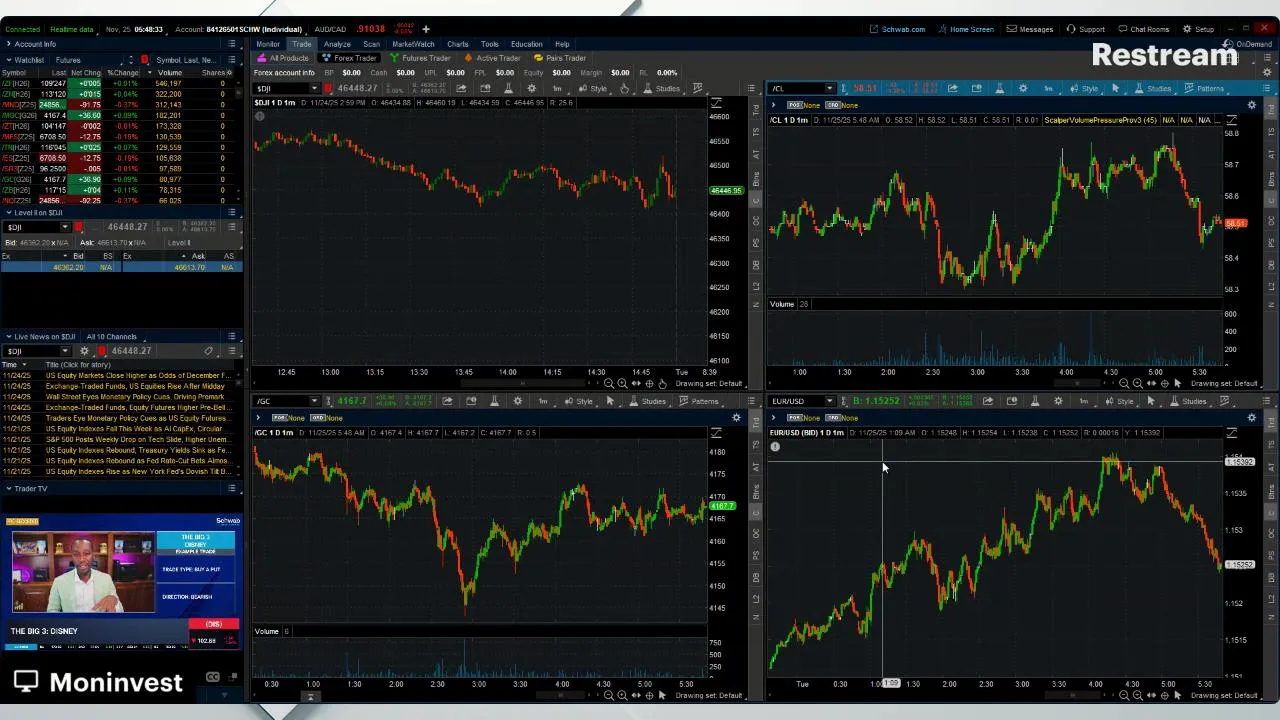This screenshot has width=1280, height=720.
Task: Open the flask icon on $DJI chart toolbar
Action: pyautogui.click(x=508, y=88)
